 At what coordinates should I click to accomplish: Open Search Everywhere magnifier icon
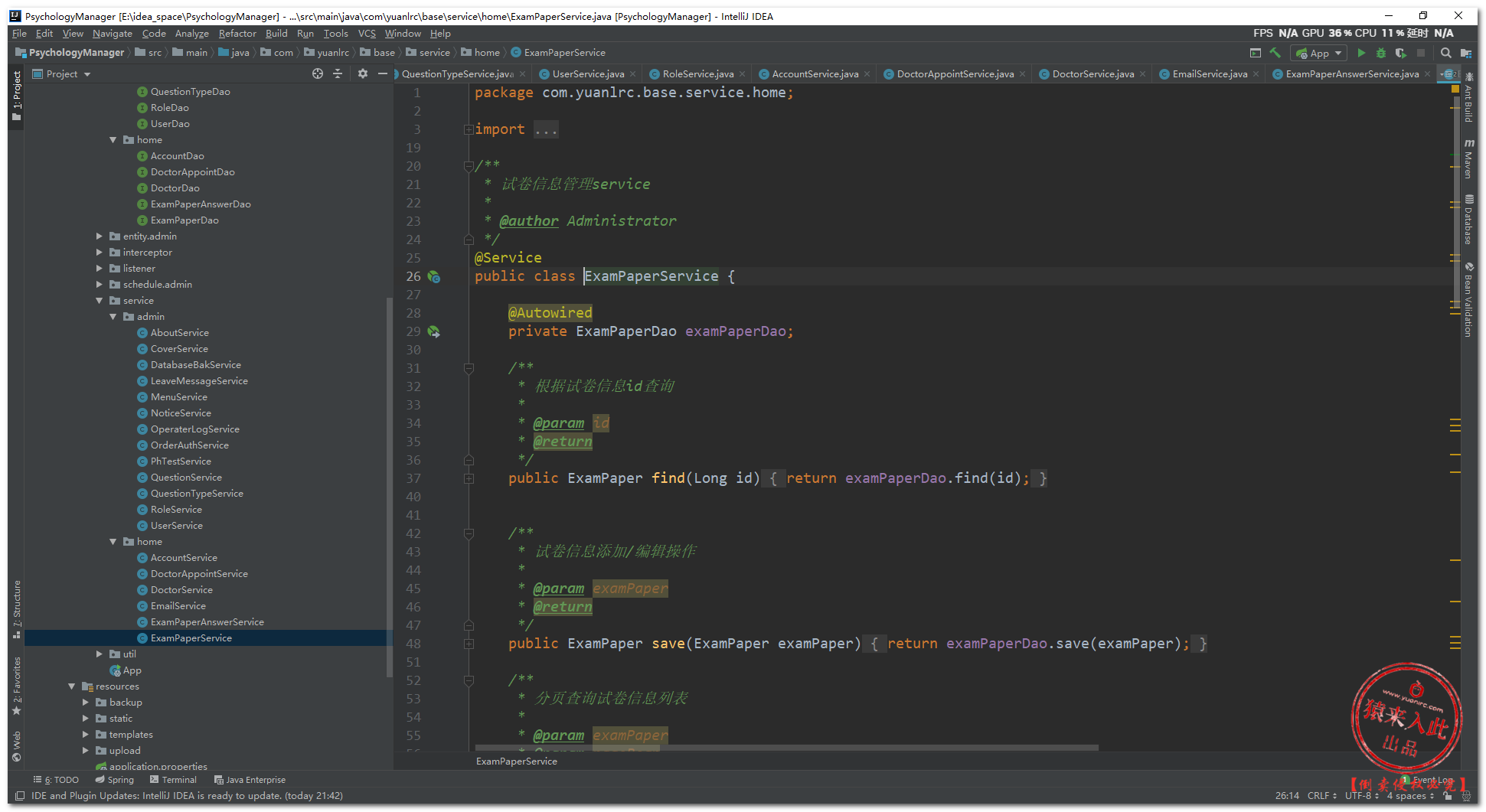(1445, 53)
